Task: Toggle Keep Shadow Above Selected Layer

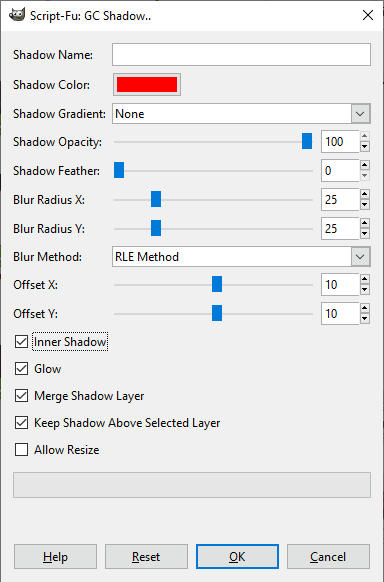Action: [22, 422]
